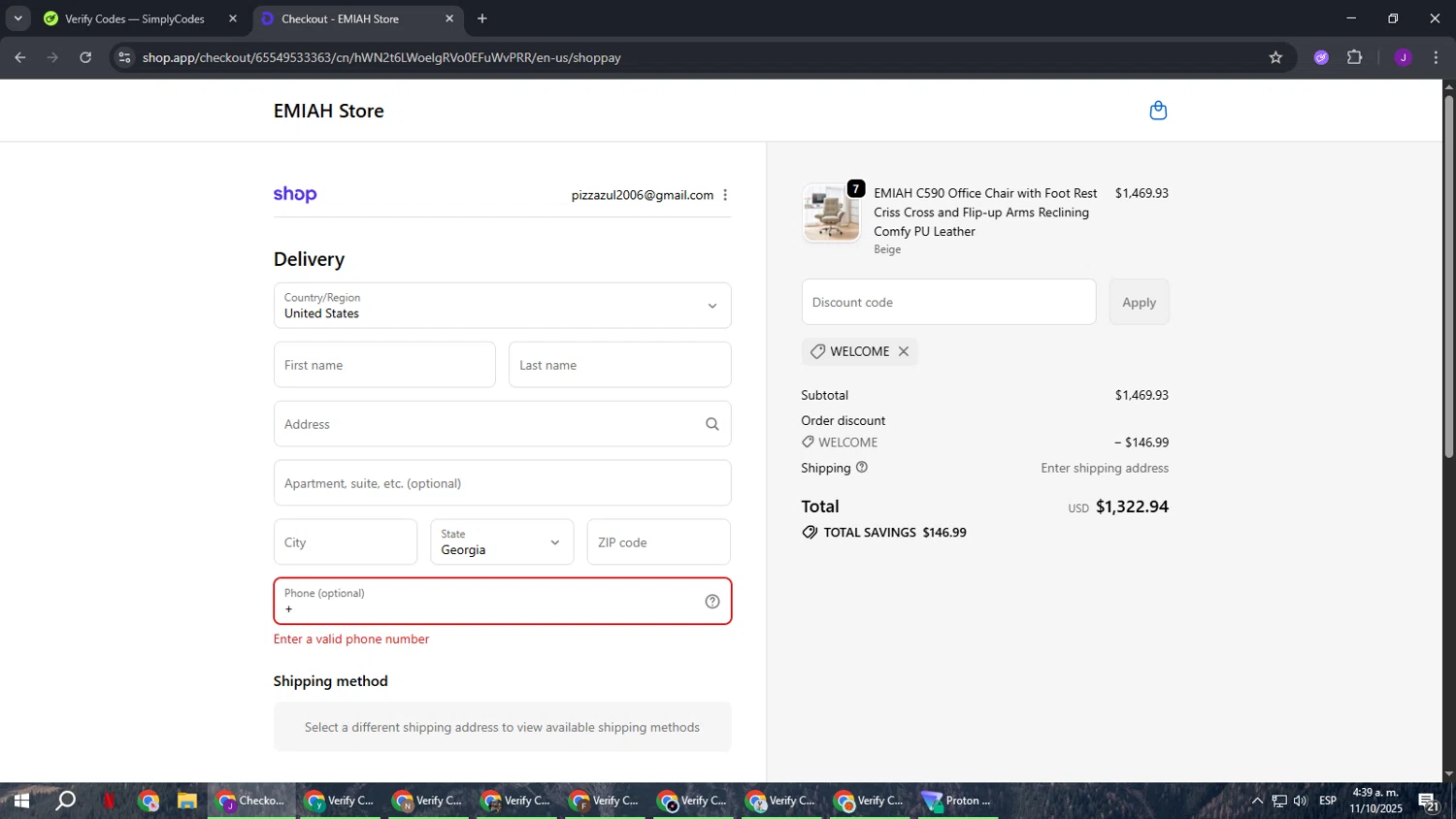View site information icon in address bar

click(123, 57)
